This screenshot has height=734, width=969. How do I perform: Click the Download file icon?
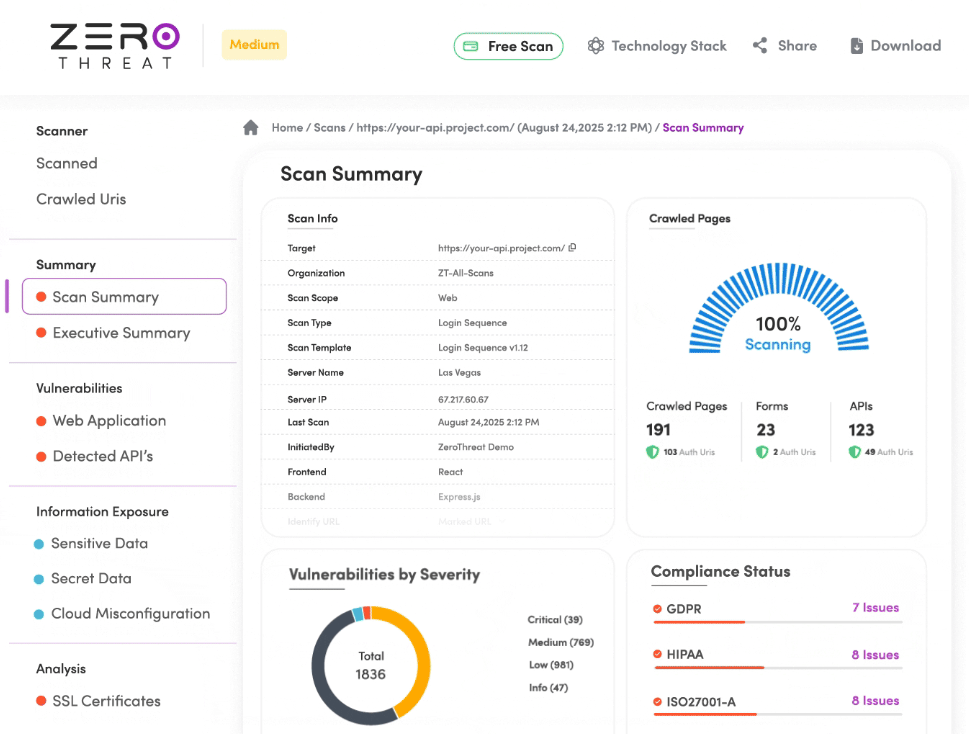click(856, 46)
